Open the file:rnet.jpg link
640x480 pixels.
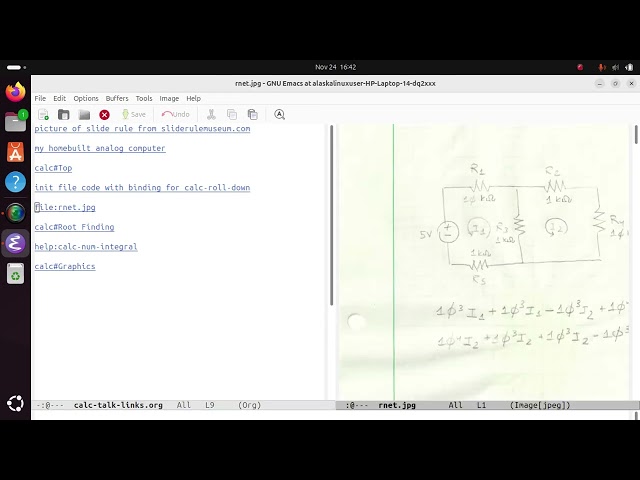point(65,207)
